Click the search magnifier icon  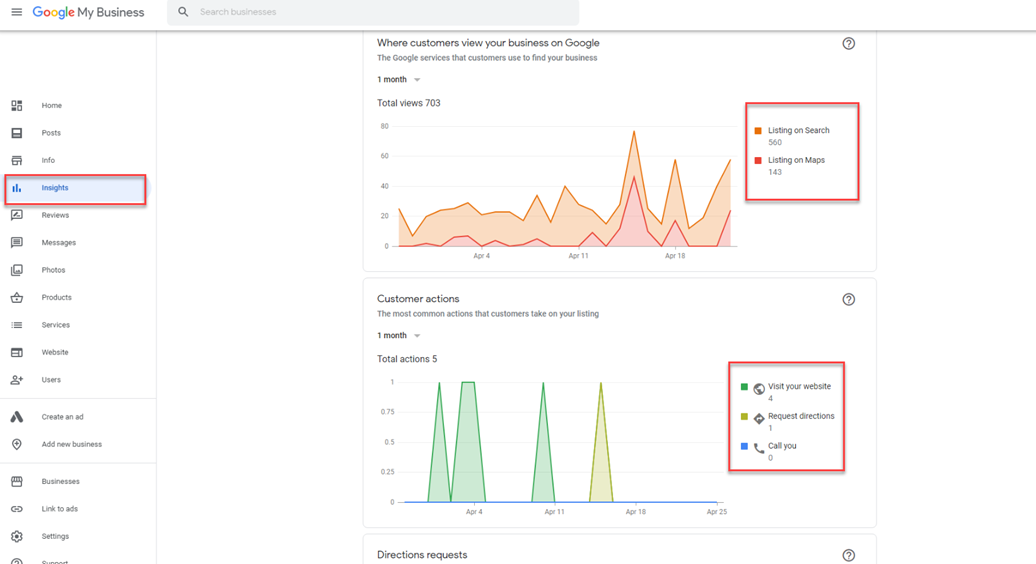tap(183, 12)
